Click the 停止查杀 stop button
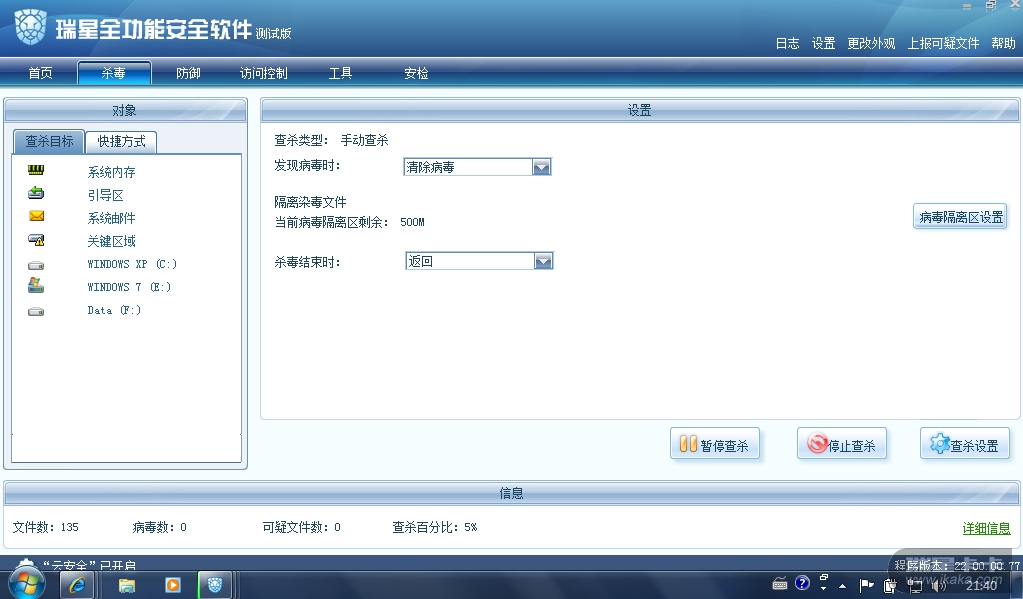Image resolution: width=1023 pixels, height=599 pixels. [842, 444]
